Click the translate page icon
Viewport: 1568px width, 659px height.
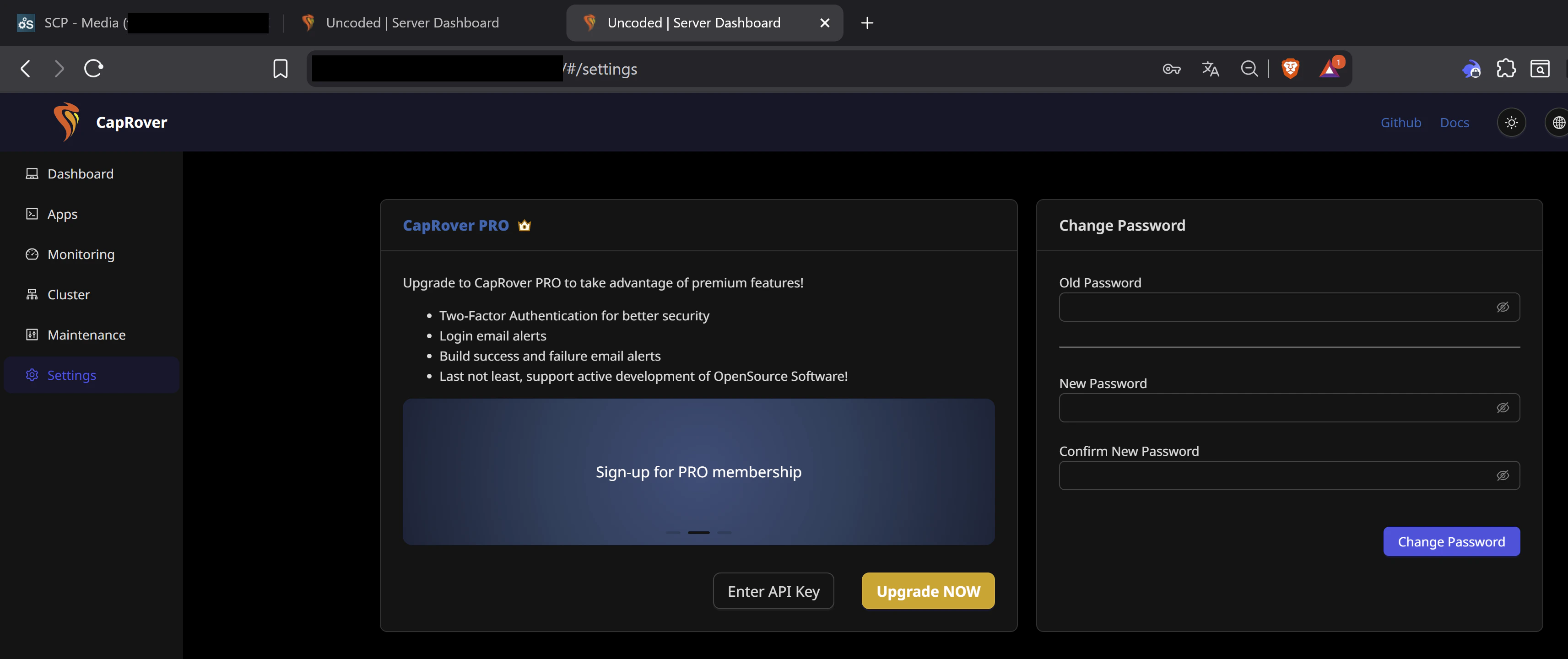pyautogui.click(x=1210, y=69)
